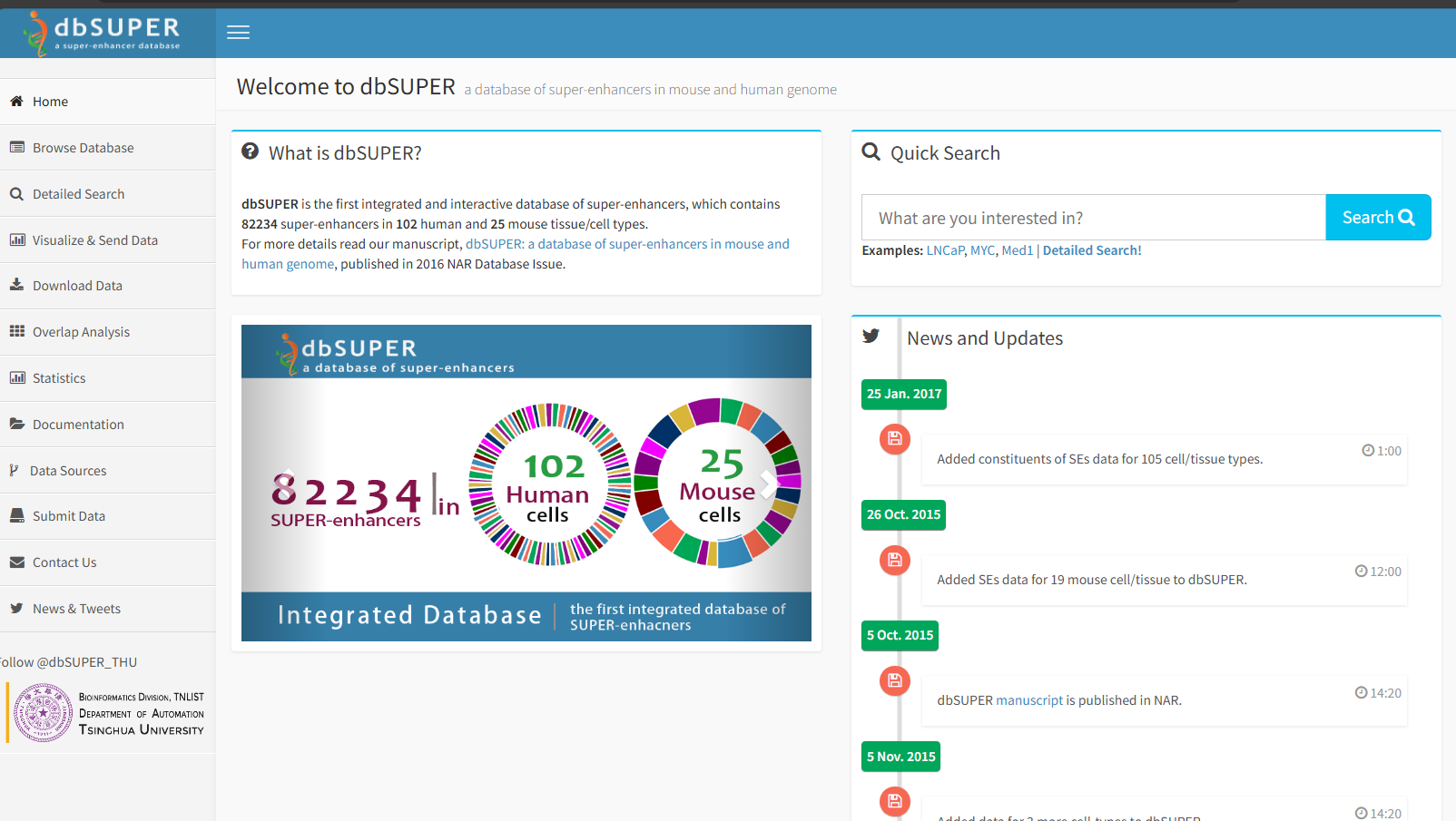Open Detailed Search in sidebar
This screenshot has height=821, width=1456.
(x=78, y=194)
